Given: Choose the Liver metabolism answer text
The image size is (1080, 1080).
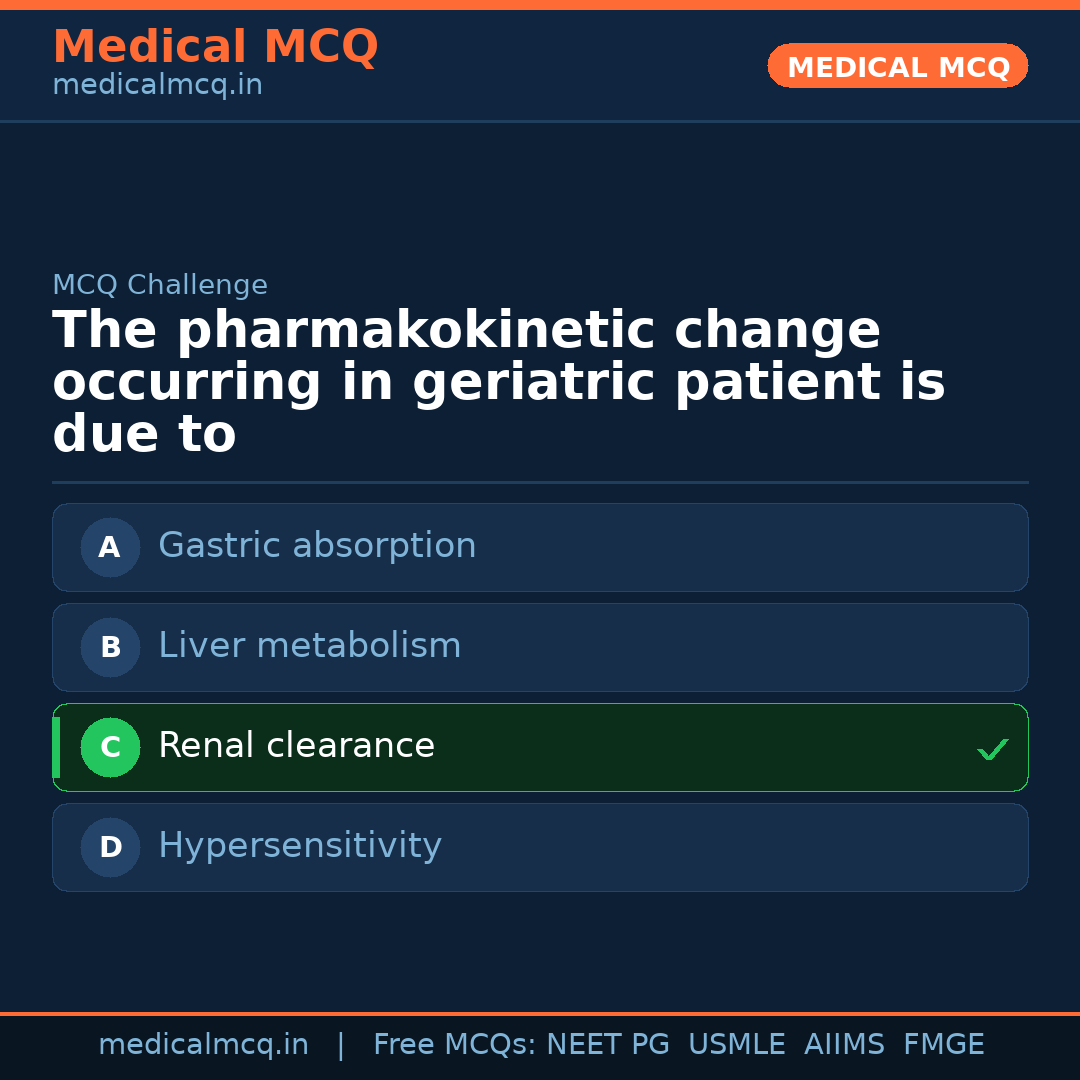Looking at the screenshot, I should tap(309, 646).
